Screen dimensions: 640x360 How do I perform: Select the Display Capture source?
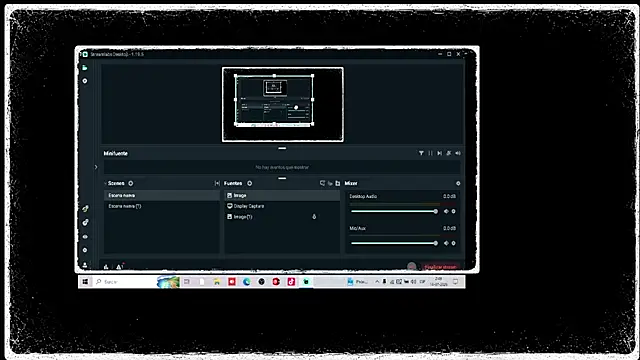[282, 206]
